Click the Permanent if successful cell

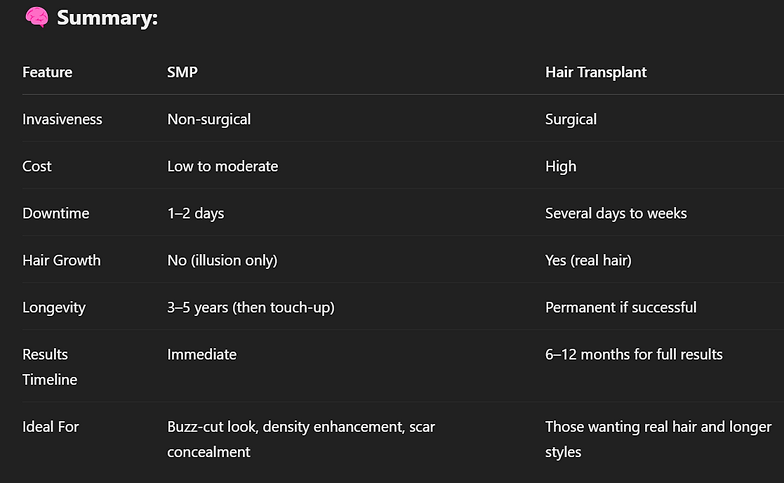click(x=620, y=307)
